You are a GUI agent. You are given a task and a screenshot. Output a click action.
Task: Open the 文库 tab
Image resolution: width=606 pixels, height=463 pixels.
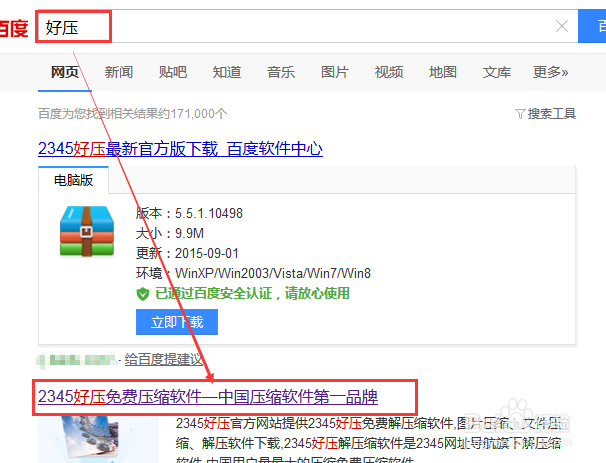click(x=497, y=72)
